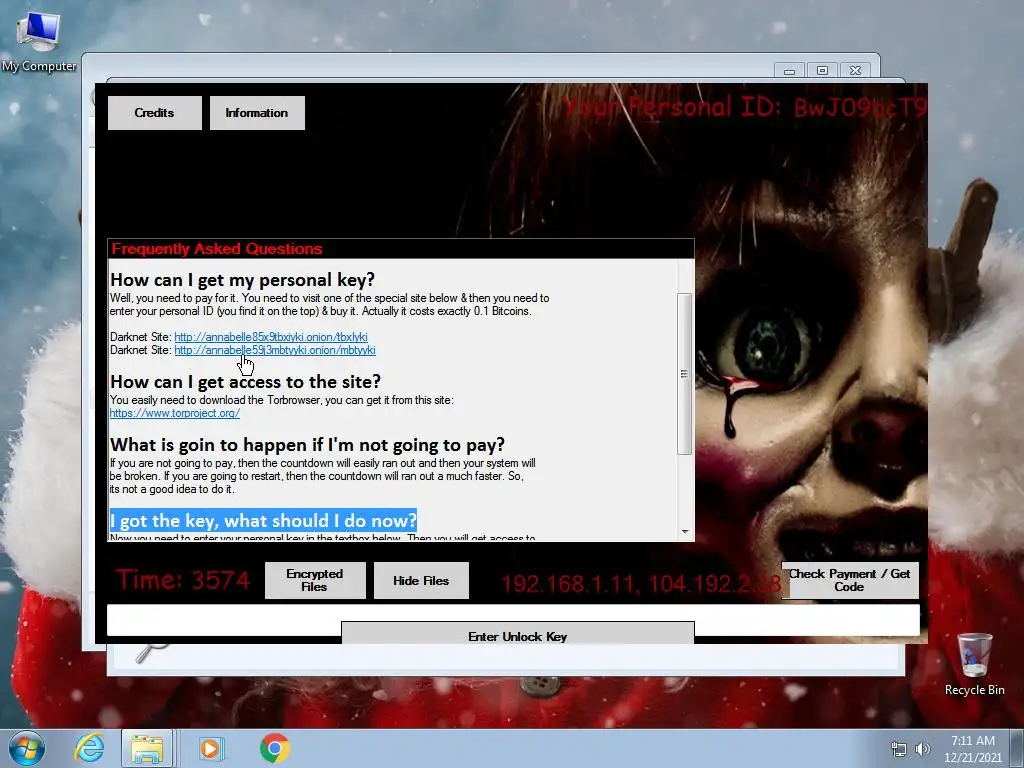Screen dimensions: 1024x768
Task: Click the taskbar clock showing 7:11 AM
Action: (972, 749)
